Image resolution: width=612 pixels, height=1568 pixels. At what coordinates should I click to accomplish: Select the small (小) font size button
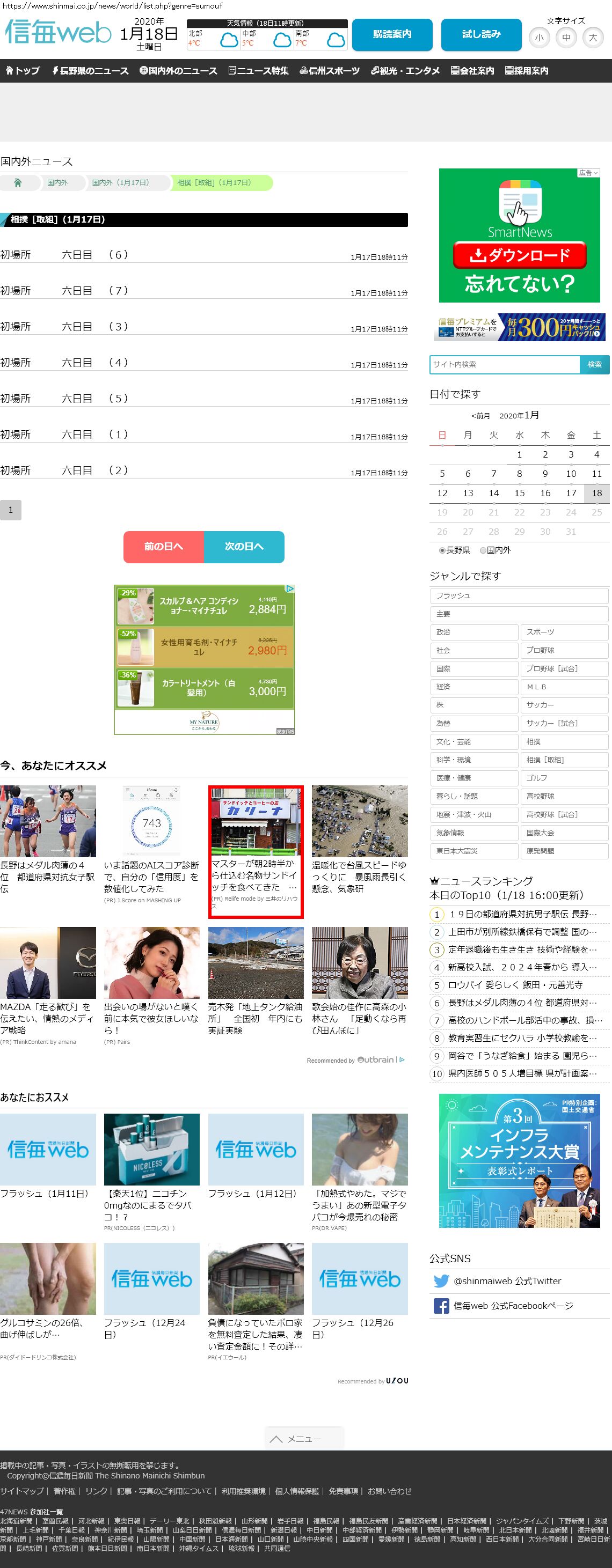click(539, 38)
